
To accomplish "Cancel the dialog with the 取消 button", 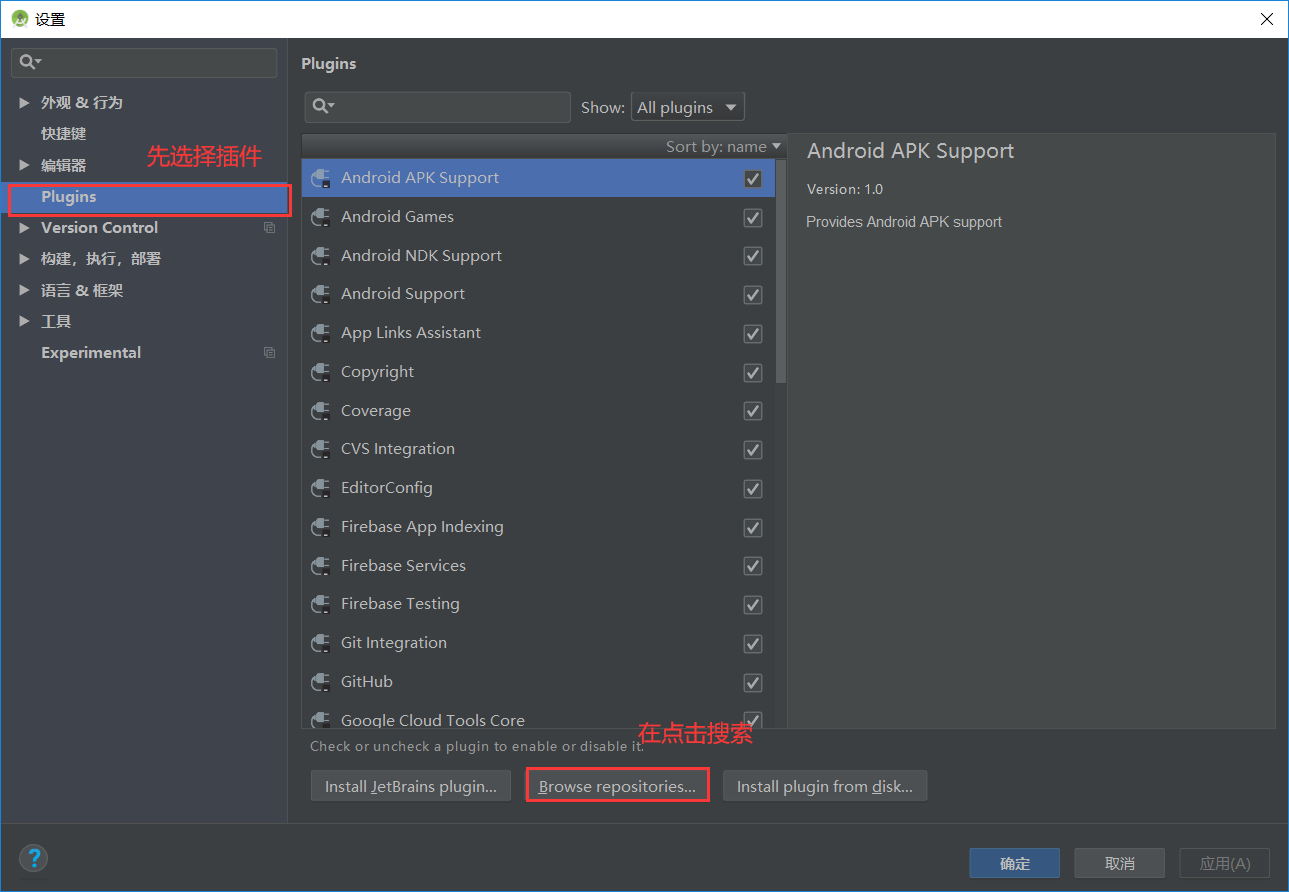I will [x=1120, y=863].
